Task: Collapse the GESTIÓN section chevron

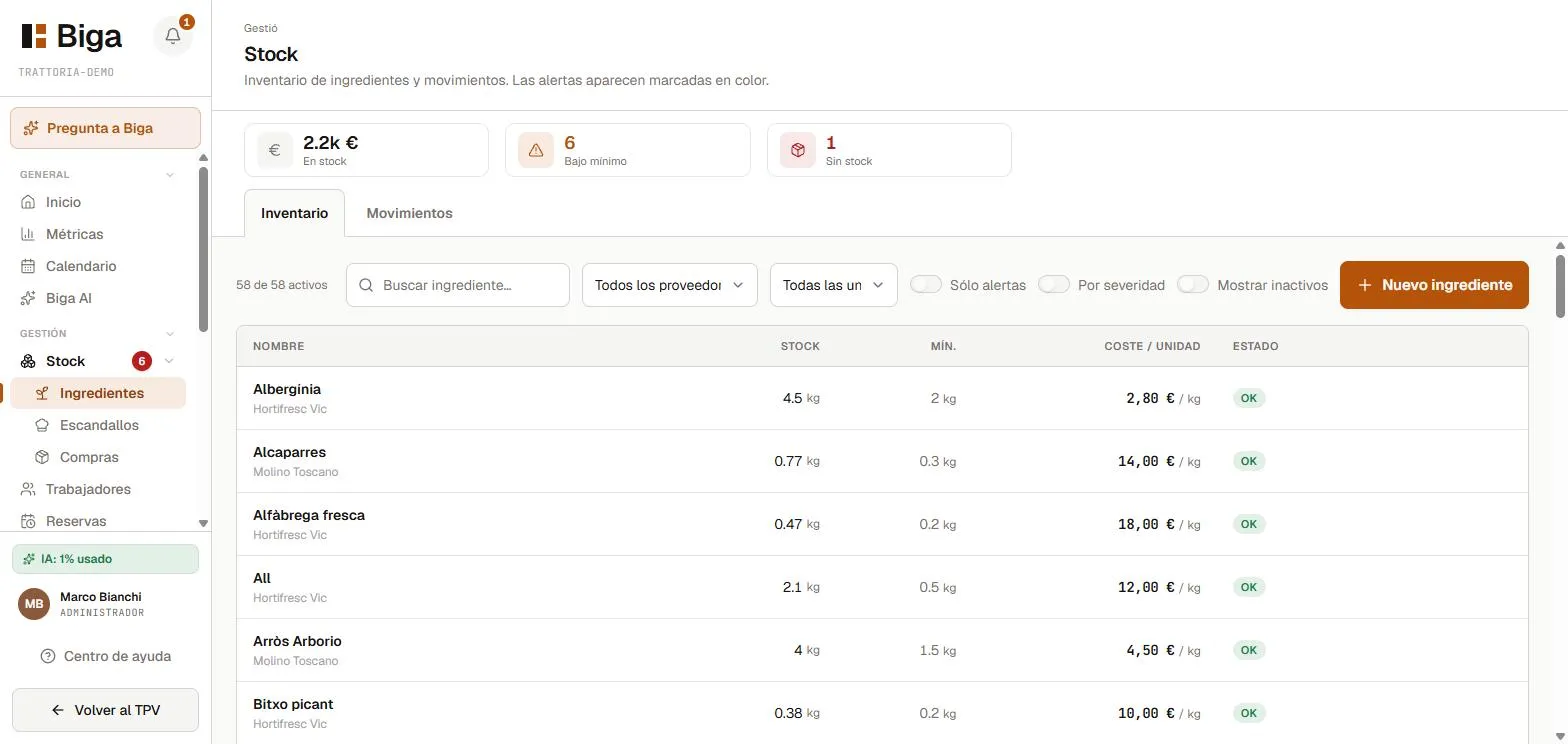Action: (170, 334)
